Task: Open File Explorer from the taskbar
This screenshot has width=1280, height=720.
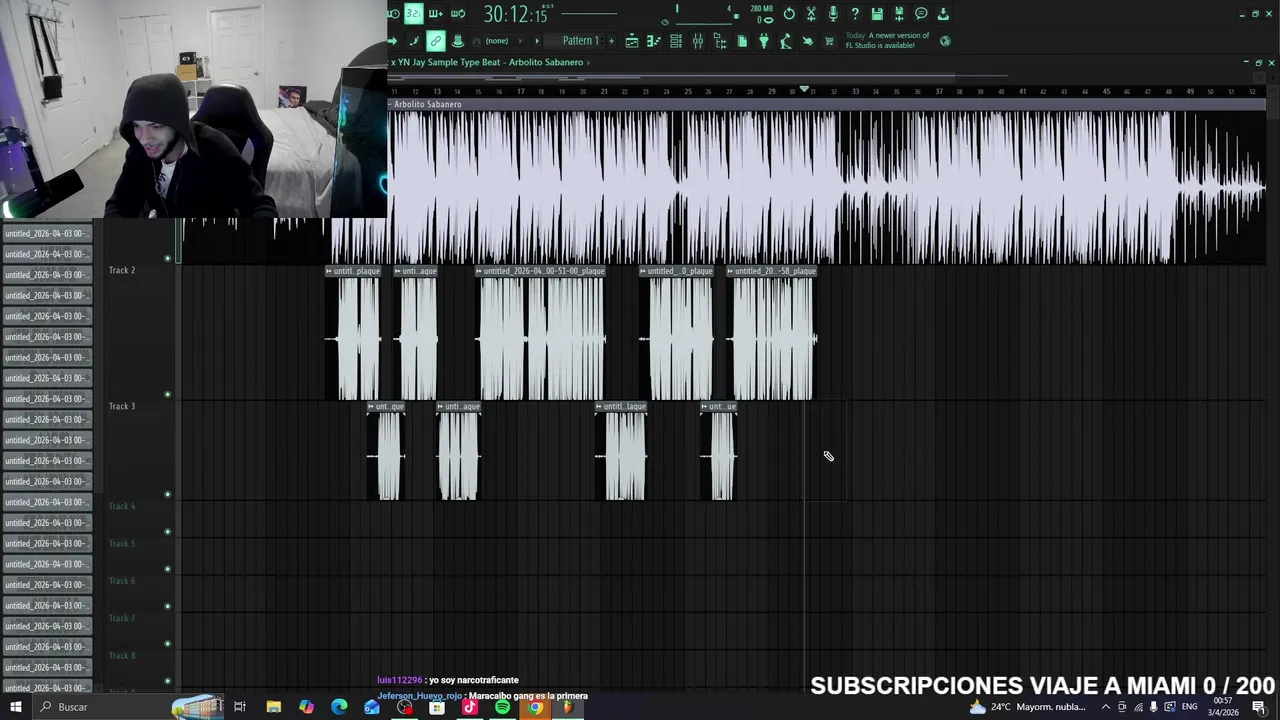Action: pos(273,707)
